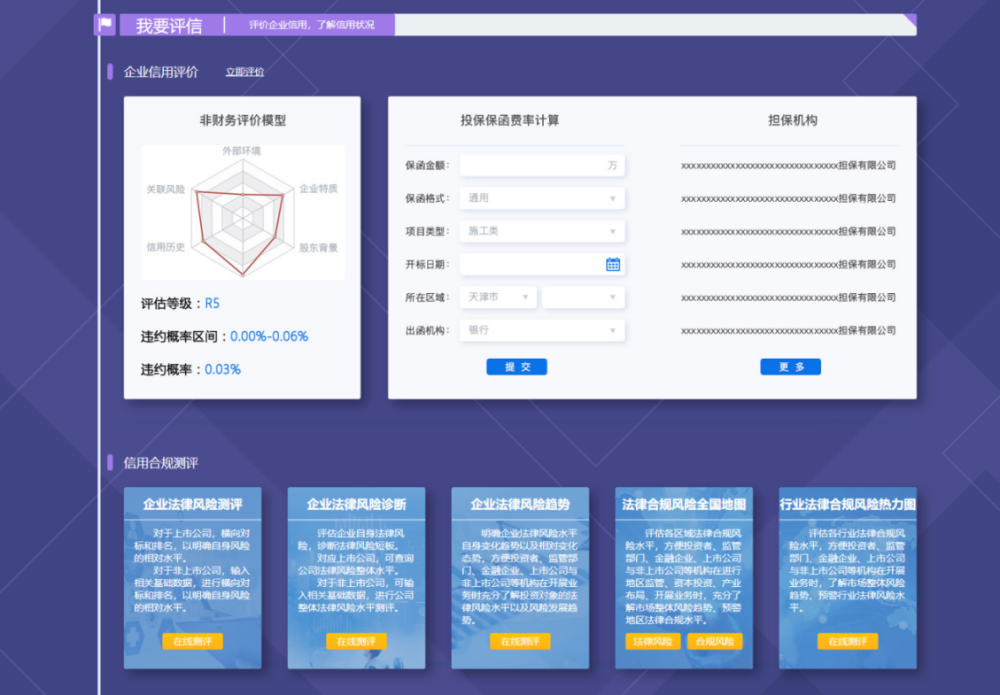Expand the 出函机构 dropdown showing 银行
The image size is (1000, 695).
tap(542, 330)
